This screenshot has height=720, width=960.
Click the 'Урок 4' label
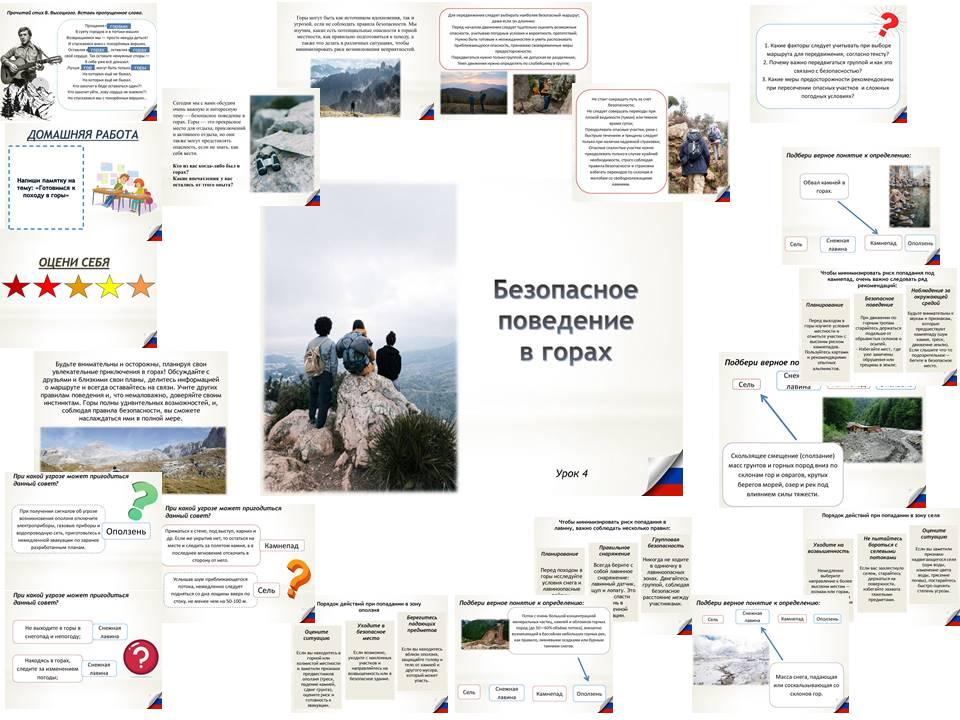tap(572, 469)
